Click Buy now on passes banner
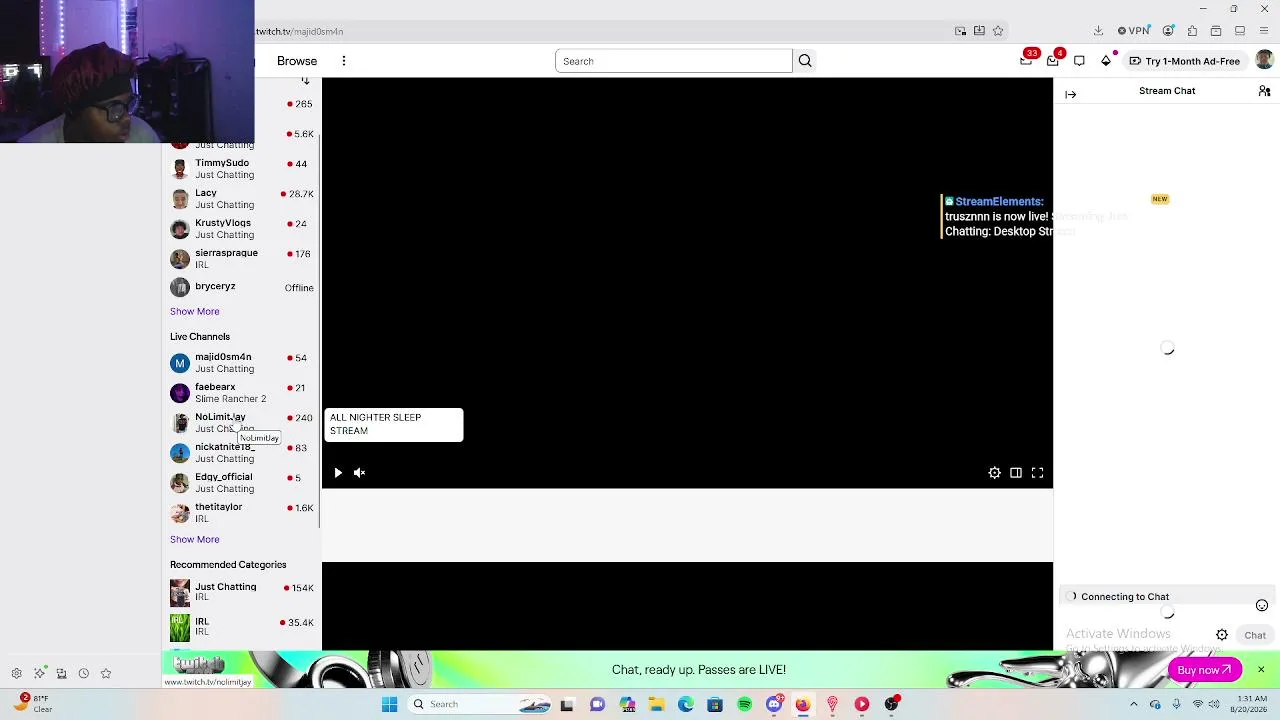Image resolution: width=1280 pixels, height=720 pixels. (x=1204, y=670)
